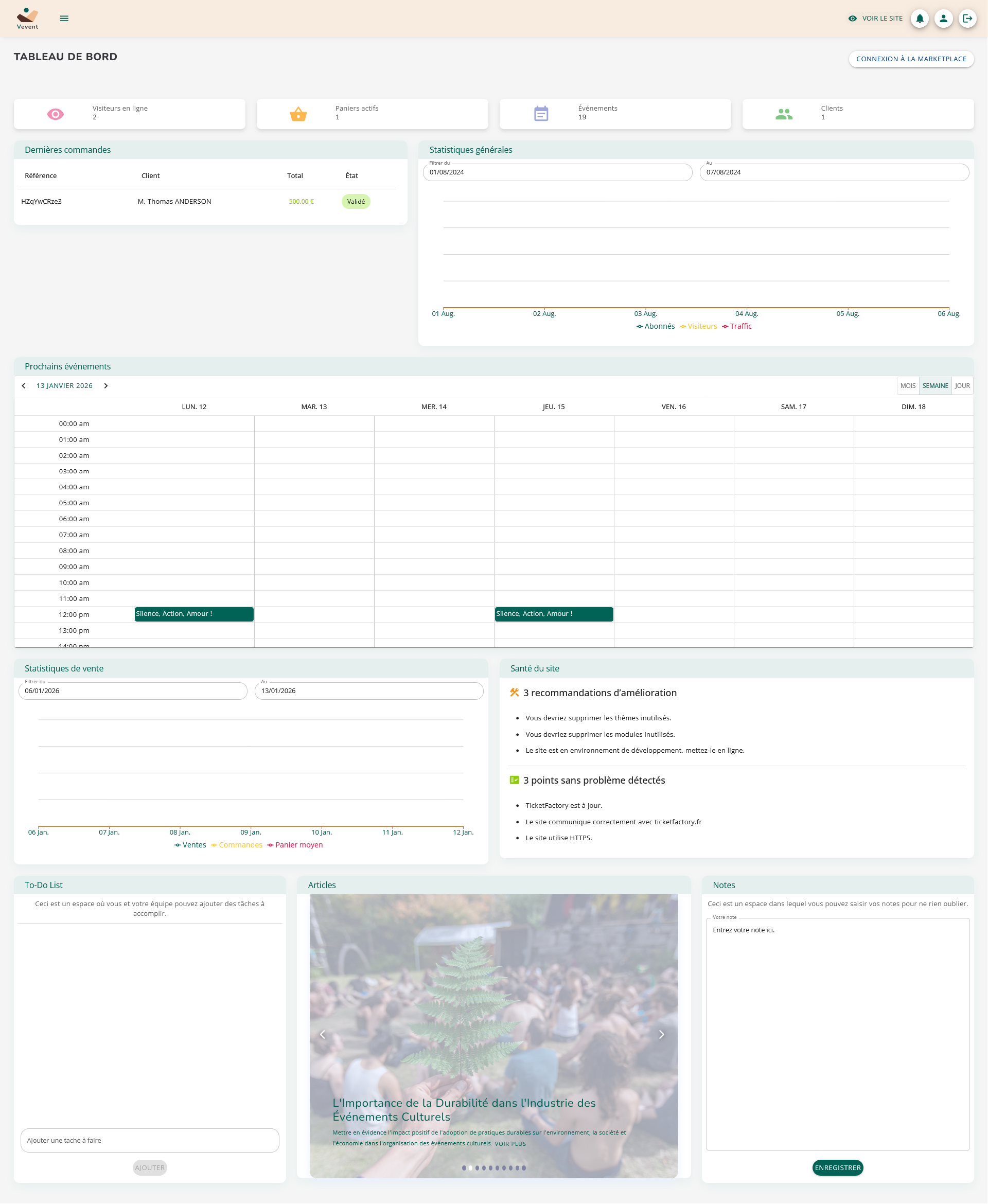Open the user profile icon
Image resolution: width=988 pixels, height=1204 pixels.
943,18
